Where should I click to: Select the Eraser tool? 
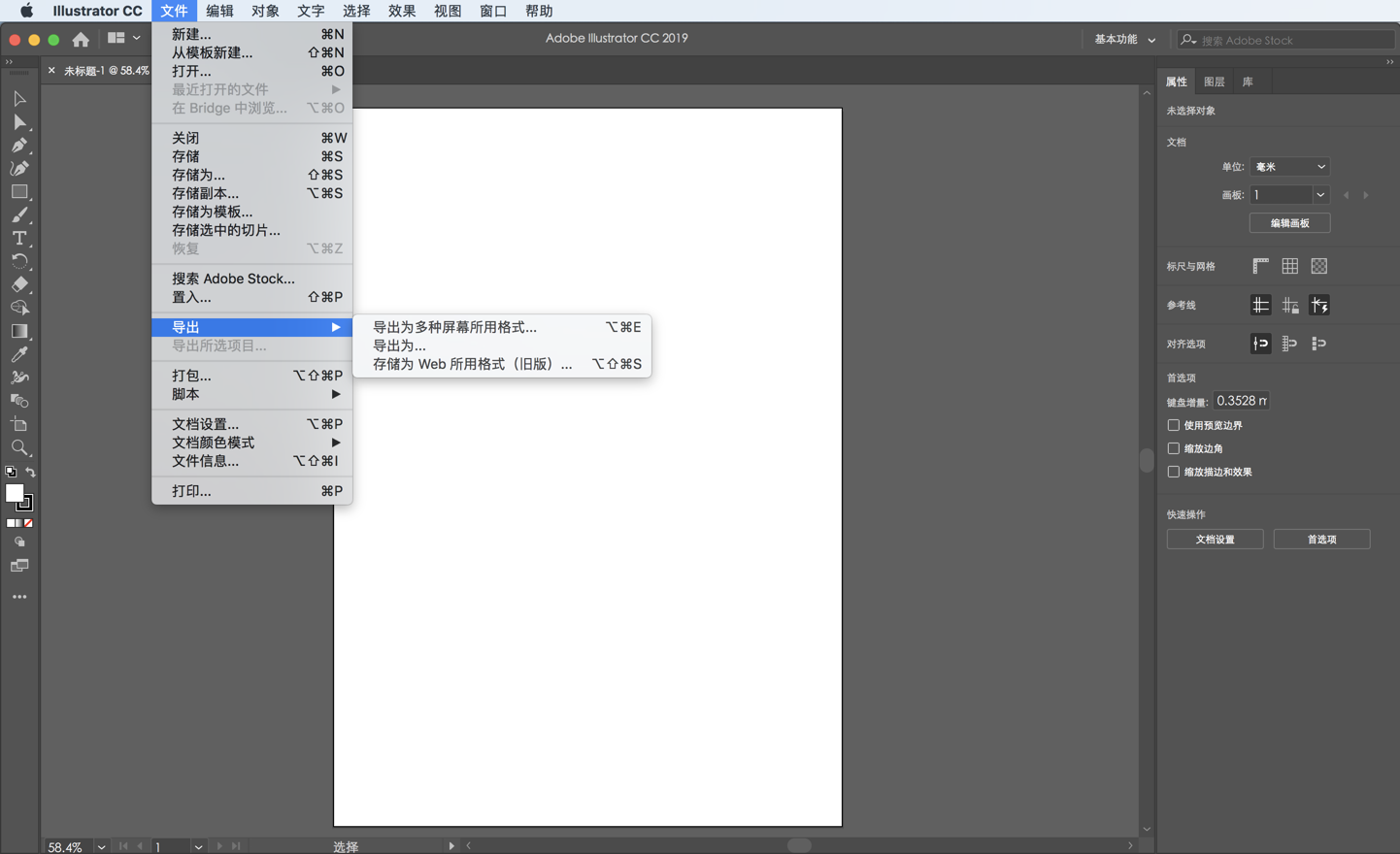click(x=19, y=281)
